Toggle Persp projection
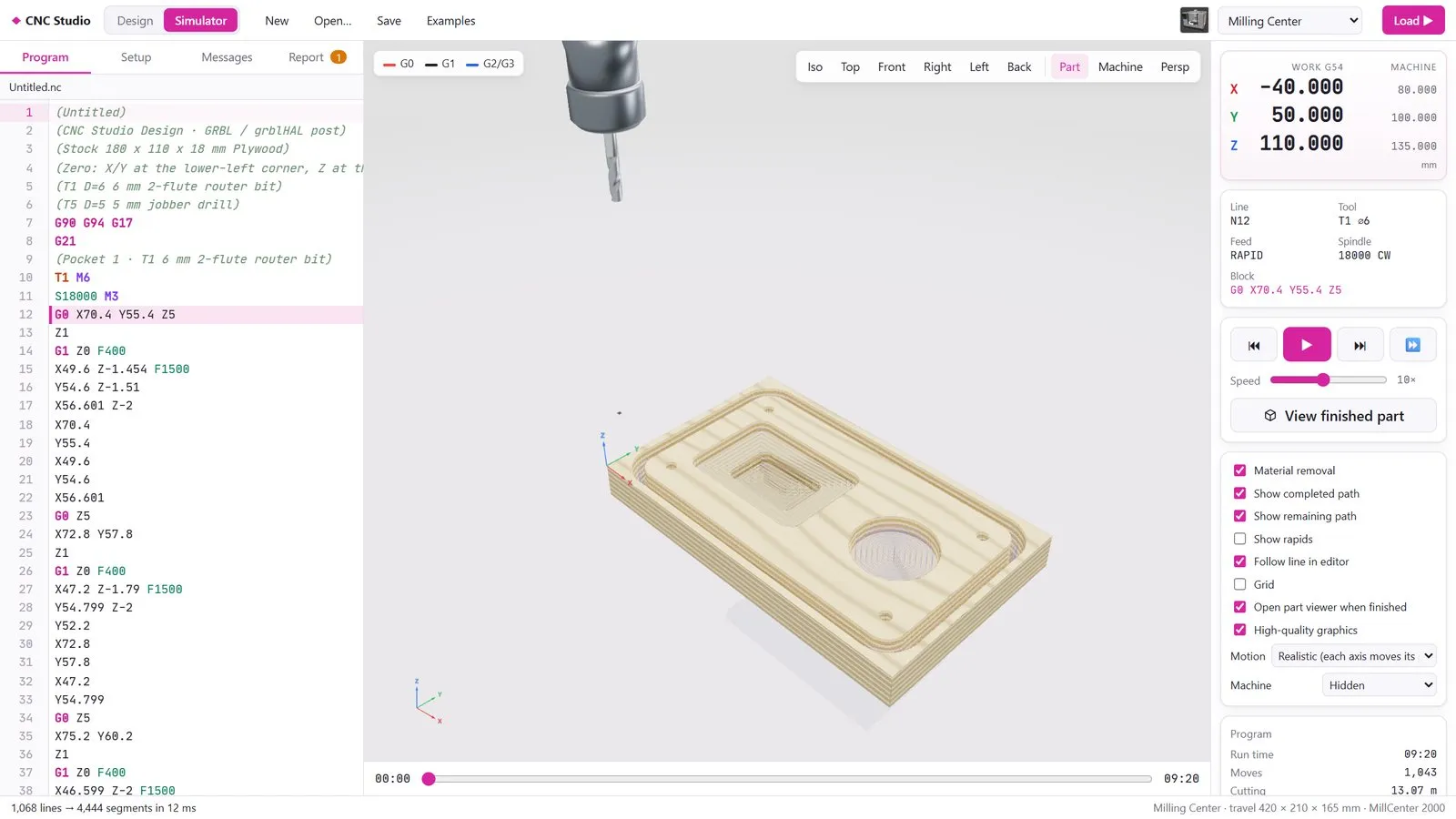1456x819 pixels. point(1175,66)
